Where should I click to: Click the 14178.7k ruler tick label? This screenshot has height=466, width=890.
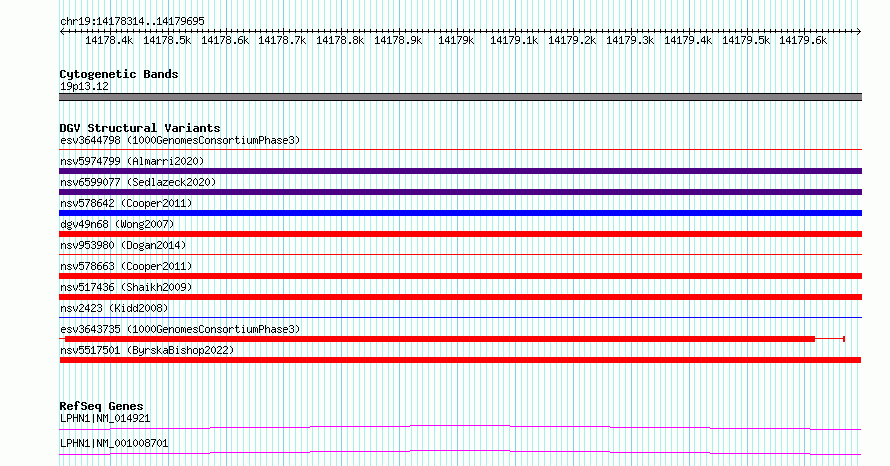point(282,41)
